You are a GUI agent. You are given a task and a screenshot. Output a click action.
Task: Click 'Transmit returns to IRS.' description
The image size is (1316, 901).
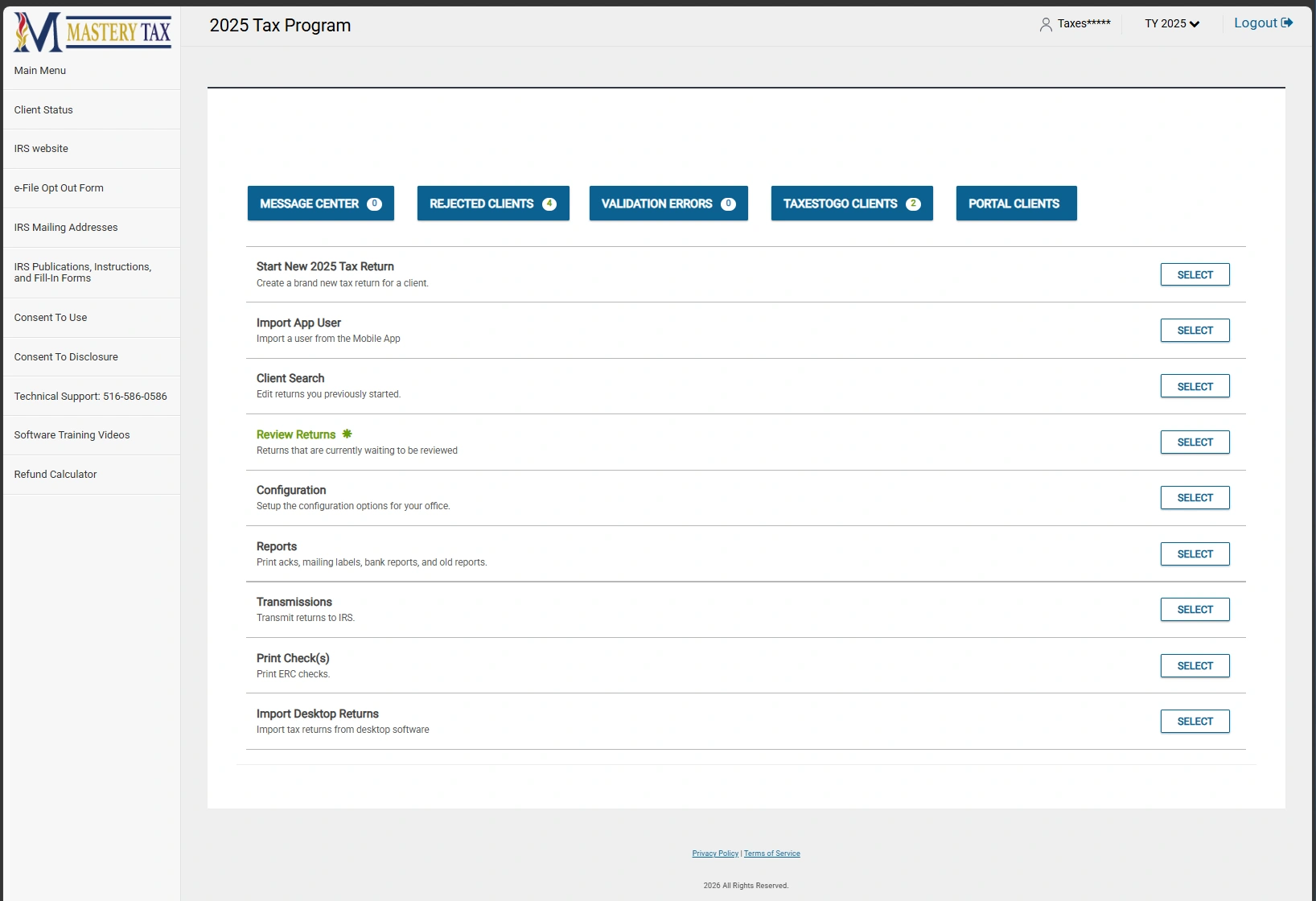pyautogui.click(x=306, y=618)
